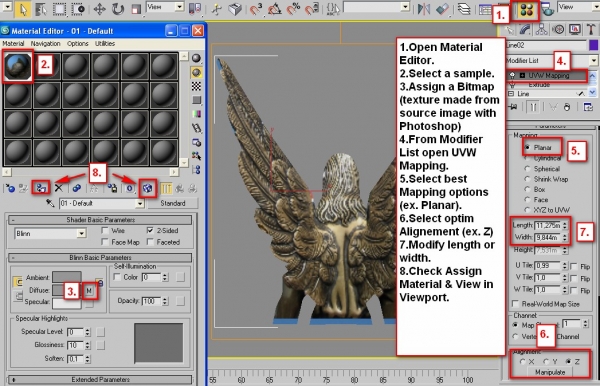Collapse the Line entry in modifier stack
Image resolution: width=600 pixels, height=386 pixels.
tap(511, 94)
